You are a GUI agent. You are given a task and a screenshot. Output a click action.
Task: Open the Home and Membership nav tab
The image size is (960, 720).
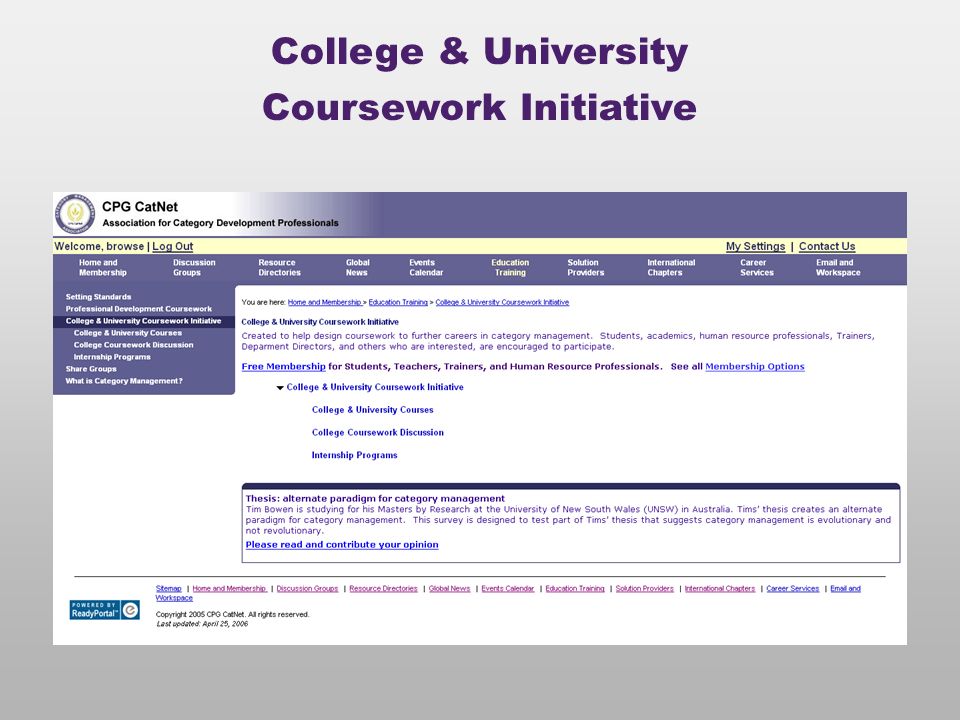pyautogui.click(x=102, y=268)
